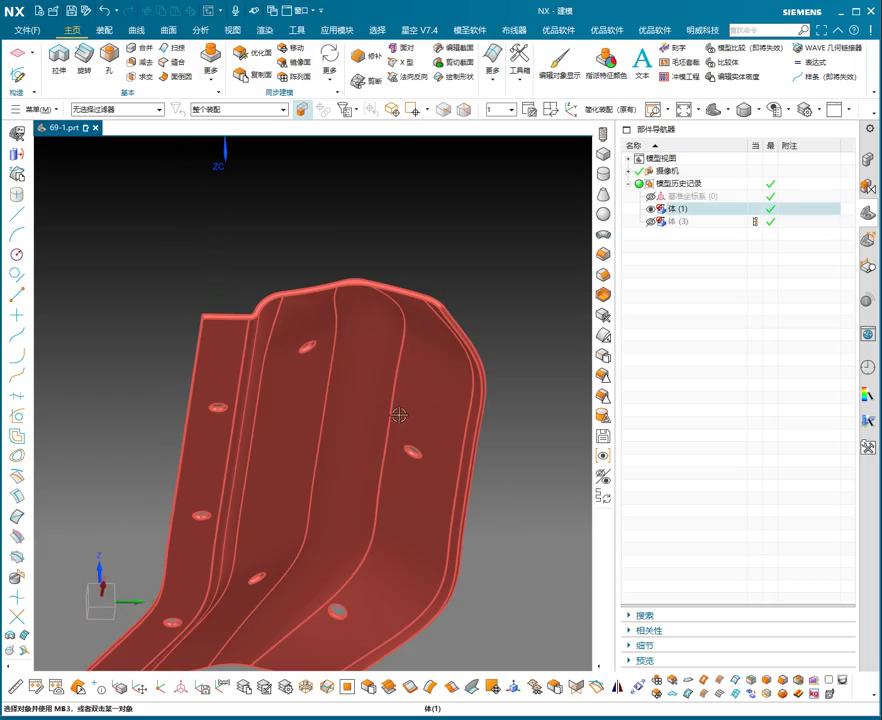Image resolution: width=882 pixels, height=720 pixels.
Task: Collapse the 模型历史记录 tree node
Action: click(x=628, y=184)
